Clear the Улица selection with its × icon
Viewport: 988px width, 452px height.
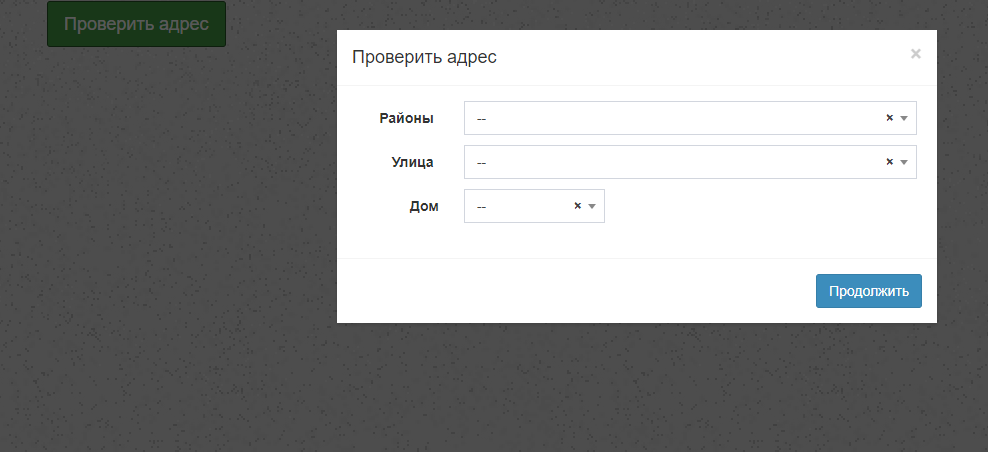(889, 162)
